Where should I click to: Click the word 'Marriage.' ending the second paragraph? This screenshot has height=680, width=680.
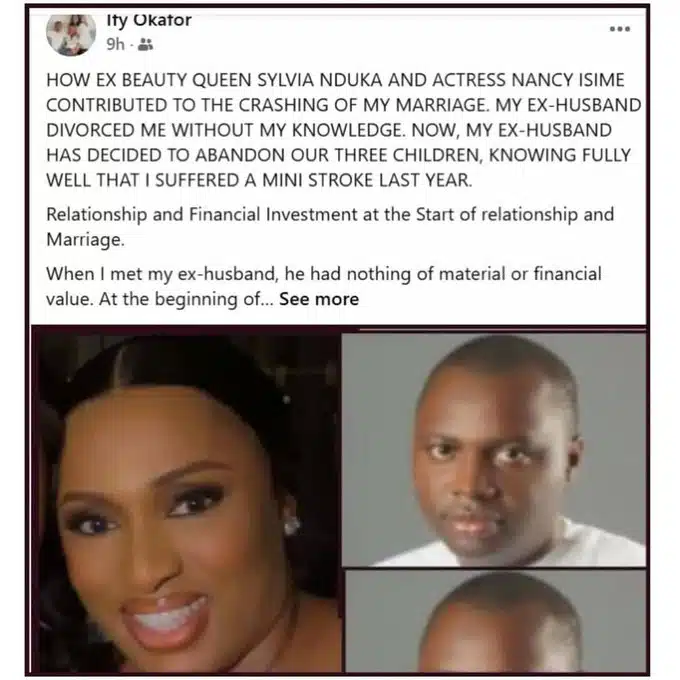[x=85, y=239]
